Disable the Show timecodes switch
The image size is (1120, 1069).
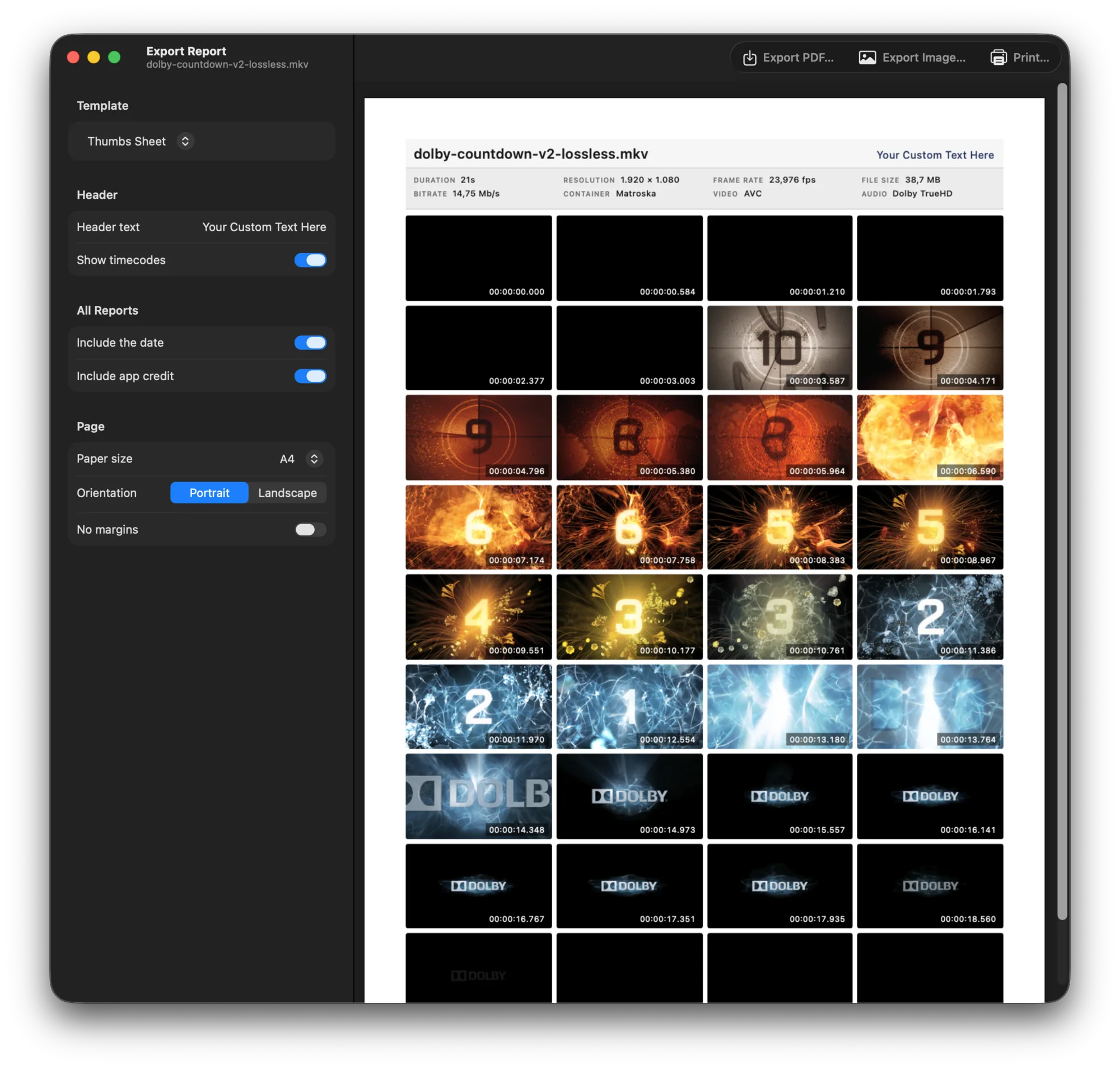click(310, 260)
